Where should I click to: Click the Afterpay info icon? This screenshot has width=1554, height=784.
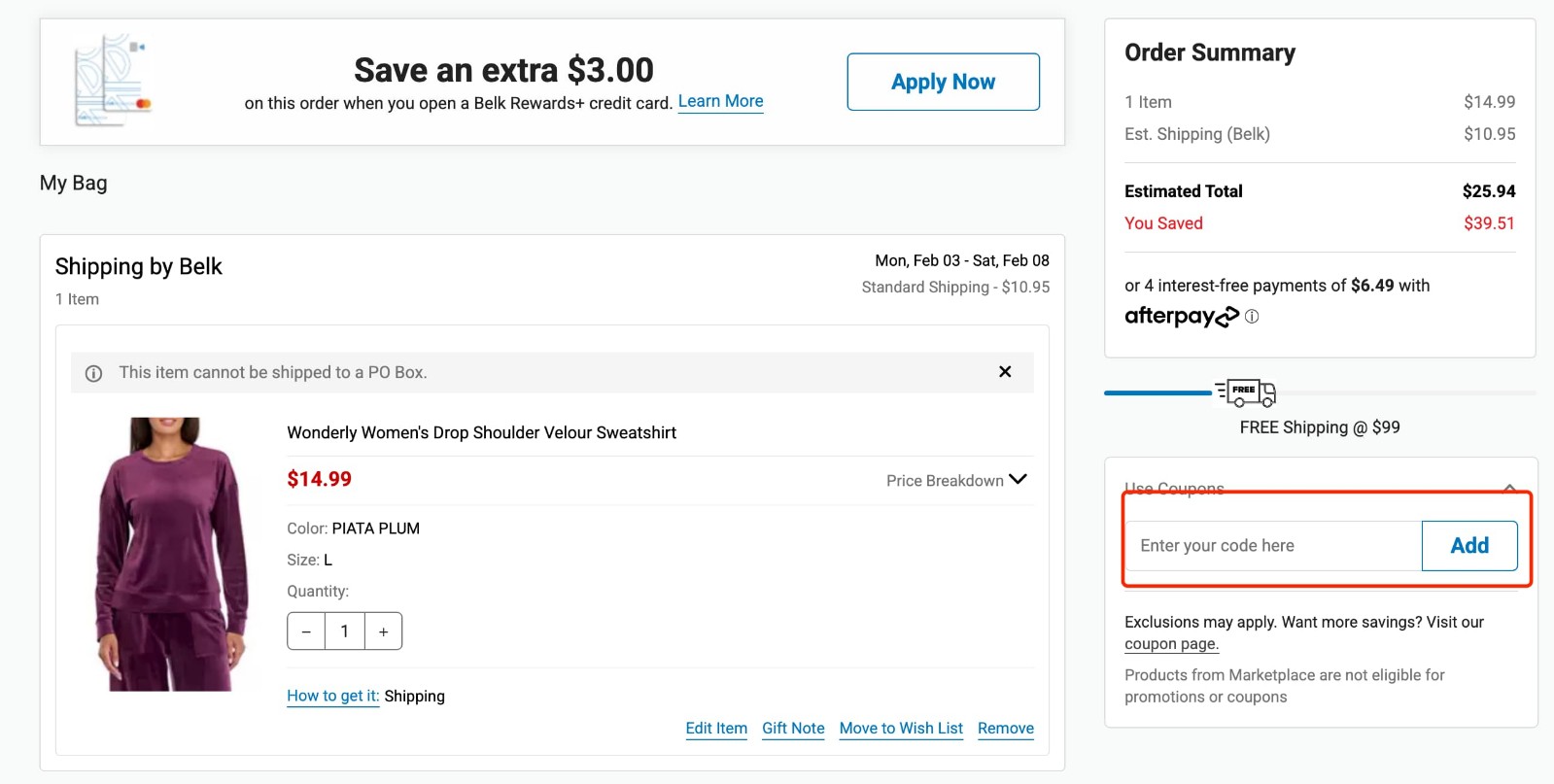[x=1252, y=317]
